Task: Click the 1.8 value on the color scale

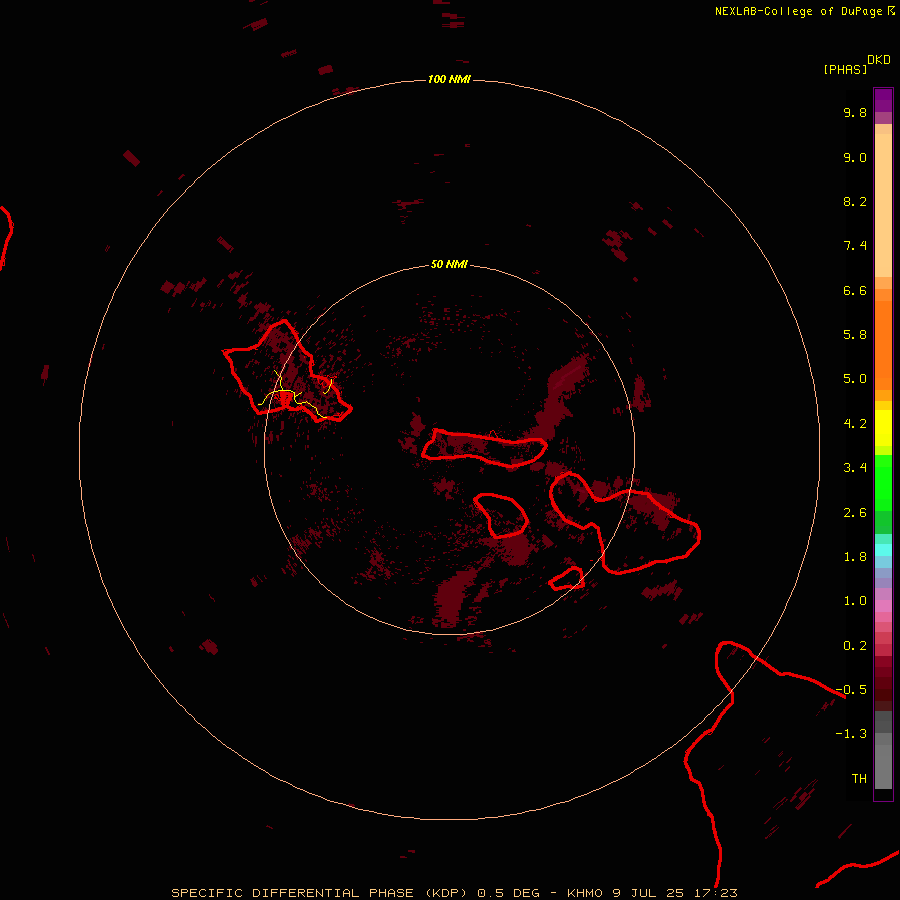Action: [x=855, y=557]
